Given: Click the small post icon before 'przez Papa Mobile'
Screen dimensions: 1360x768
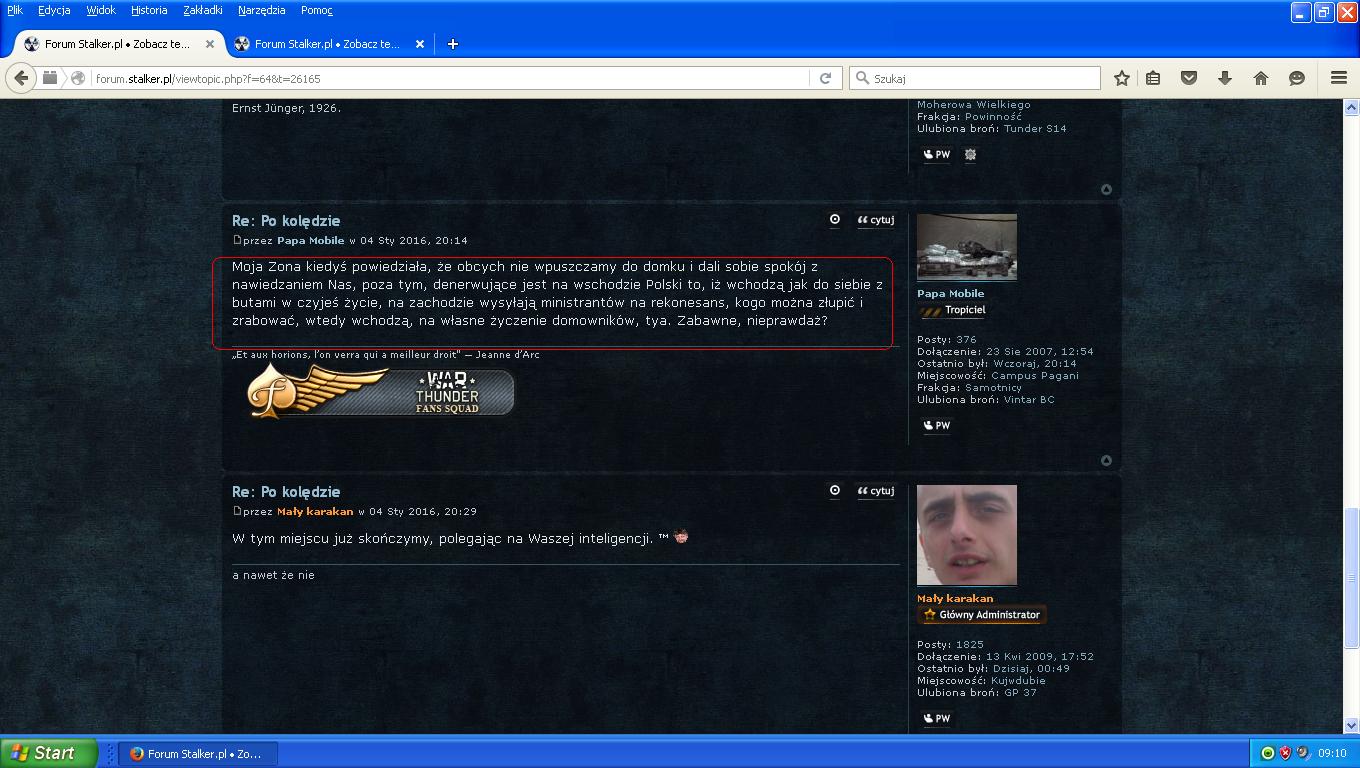Looking at the screenshot, I should pos(237,240).
